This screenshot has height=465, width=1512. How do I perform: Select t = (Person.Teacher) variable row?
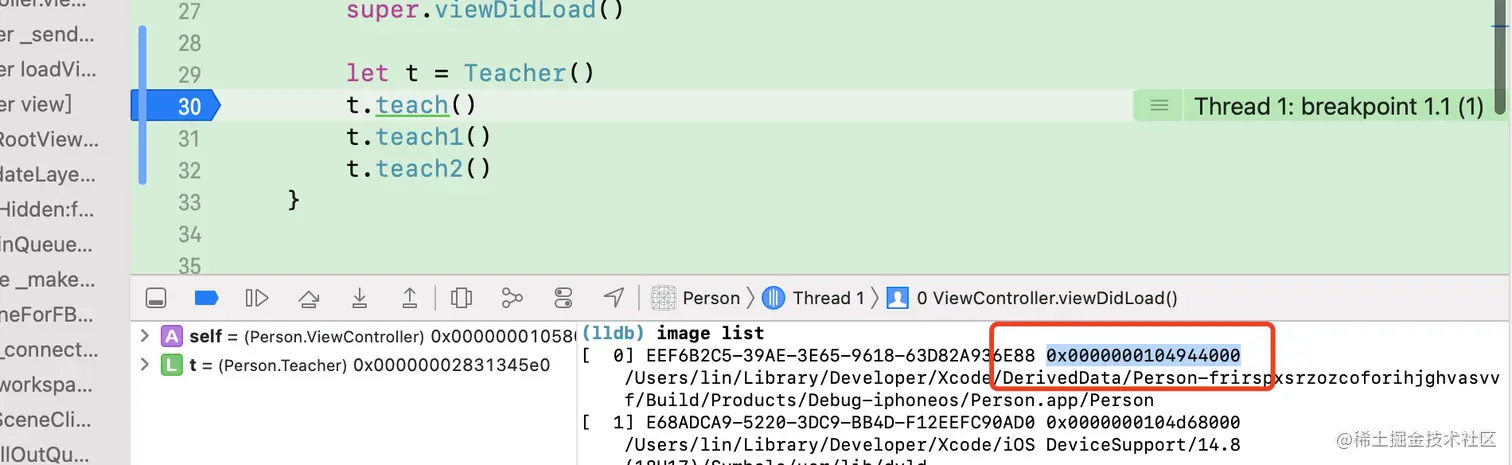tap(355, 365)
